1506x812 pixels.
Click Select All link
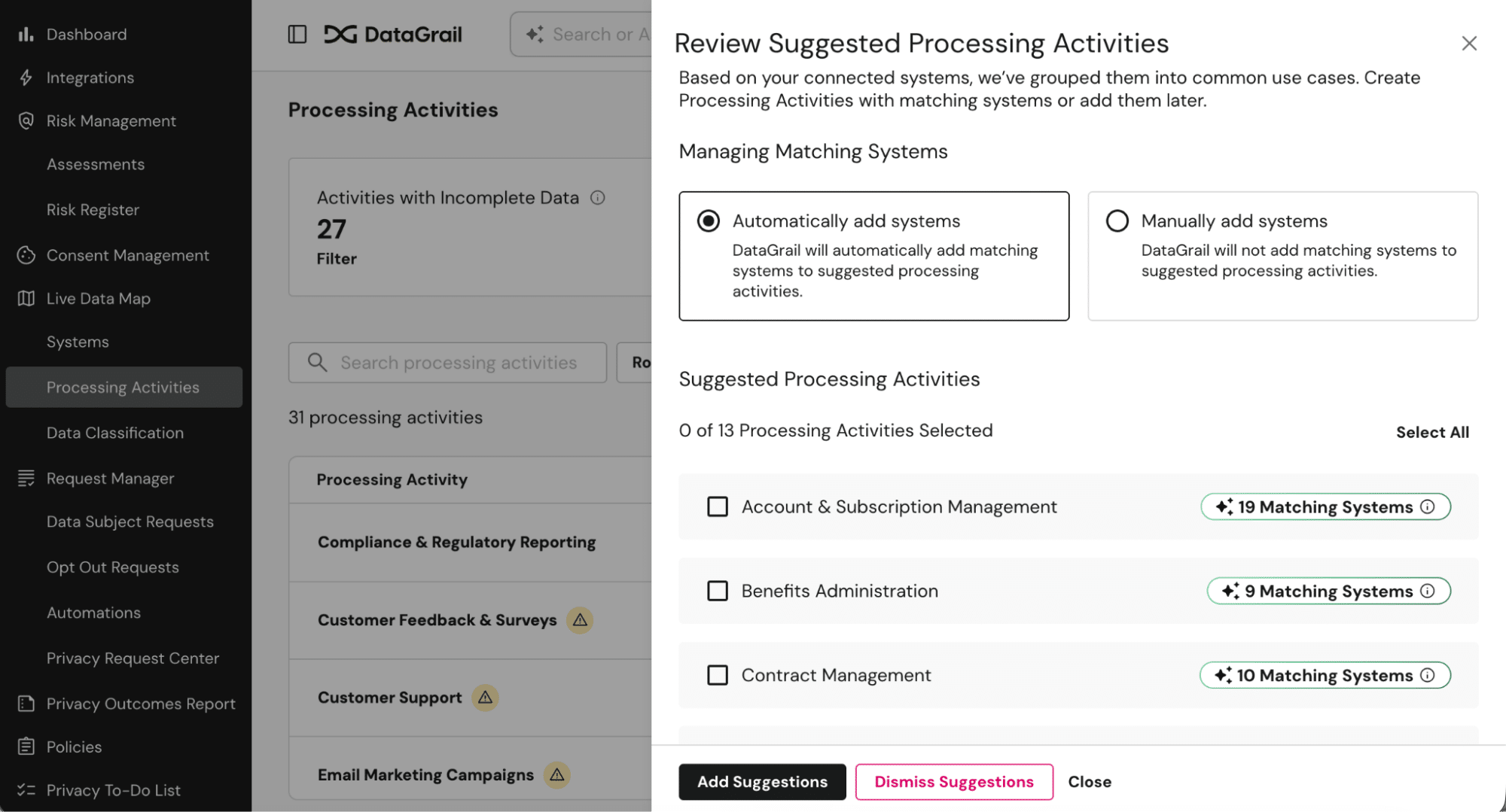(x=1432, y=432)
